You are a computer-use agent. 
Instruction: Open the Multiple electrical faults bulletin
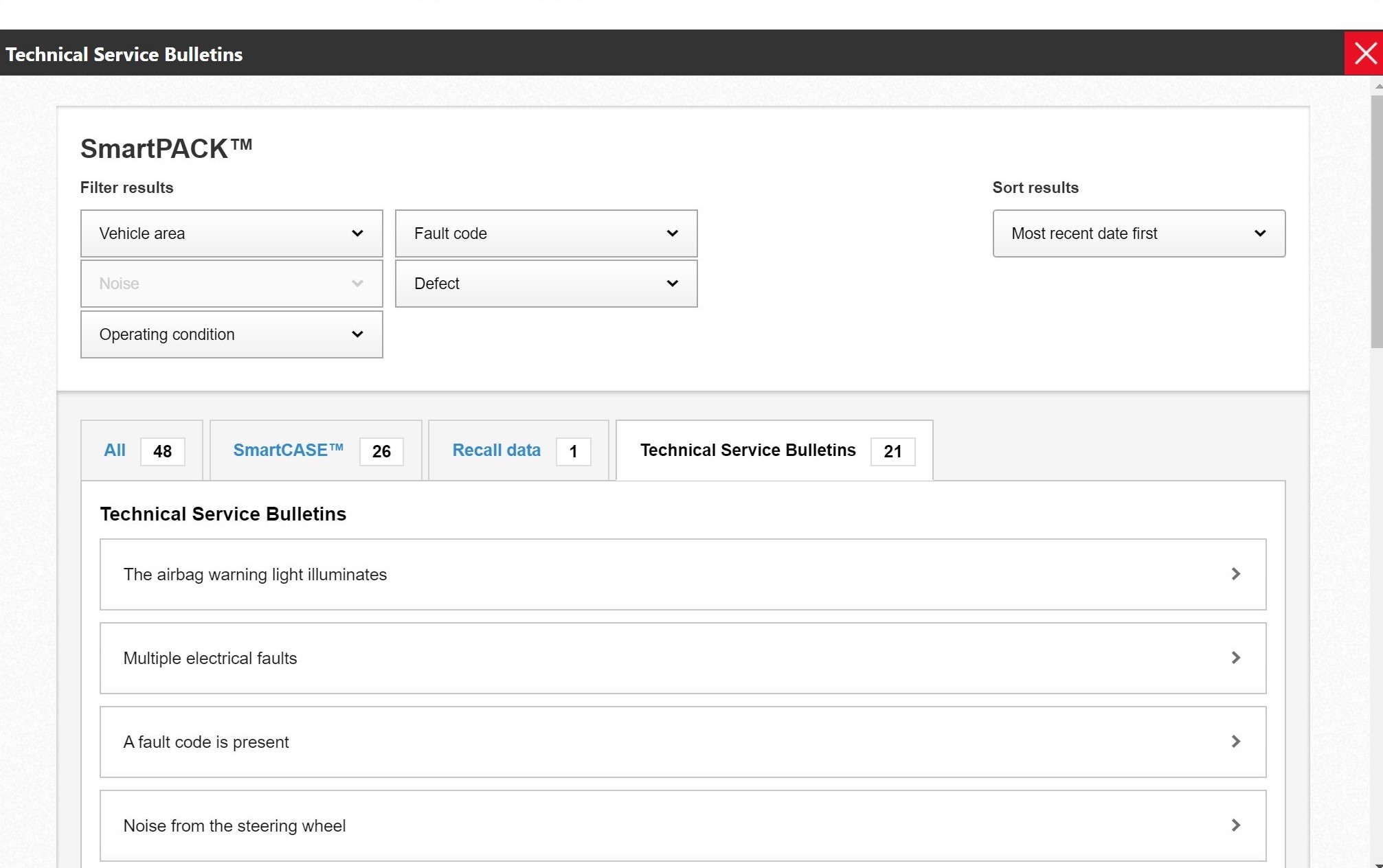tap(683, 658)
